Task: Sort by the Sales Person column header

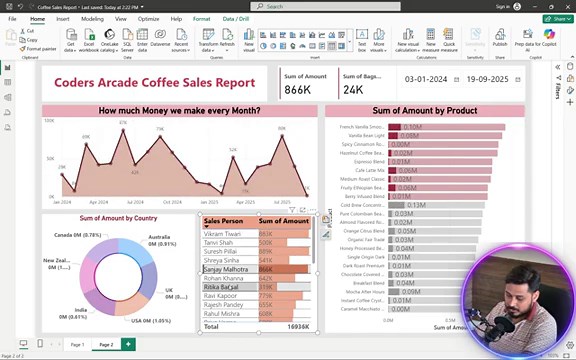Action: 223,221
